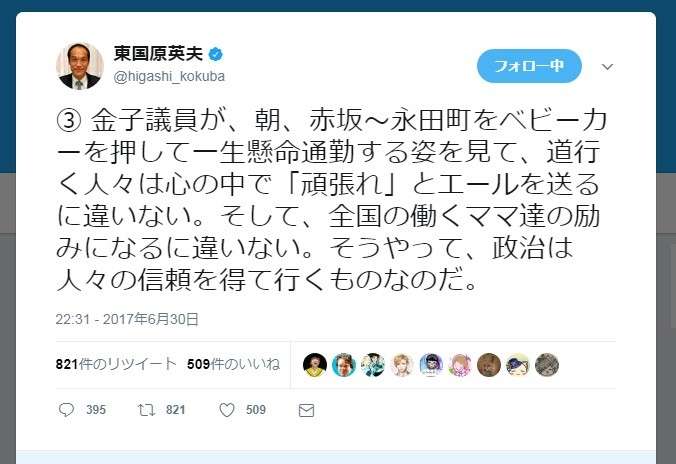Click the third liker avatar in the row
676x464 pixels.
point(372,365)
